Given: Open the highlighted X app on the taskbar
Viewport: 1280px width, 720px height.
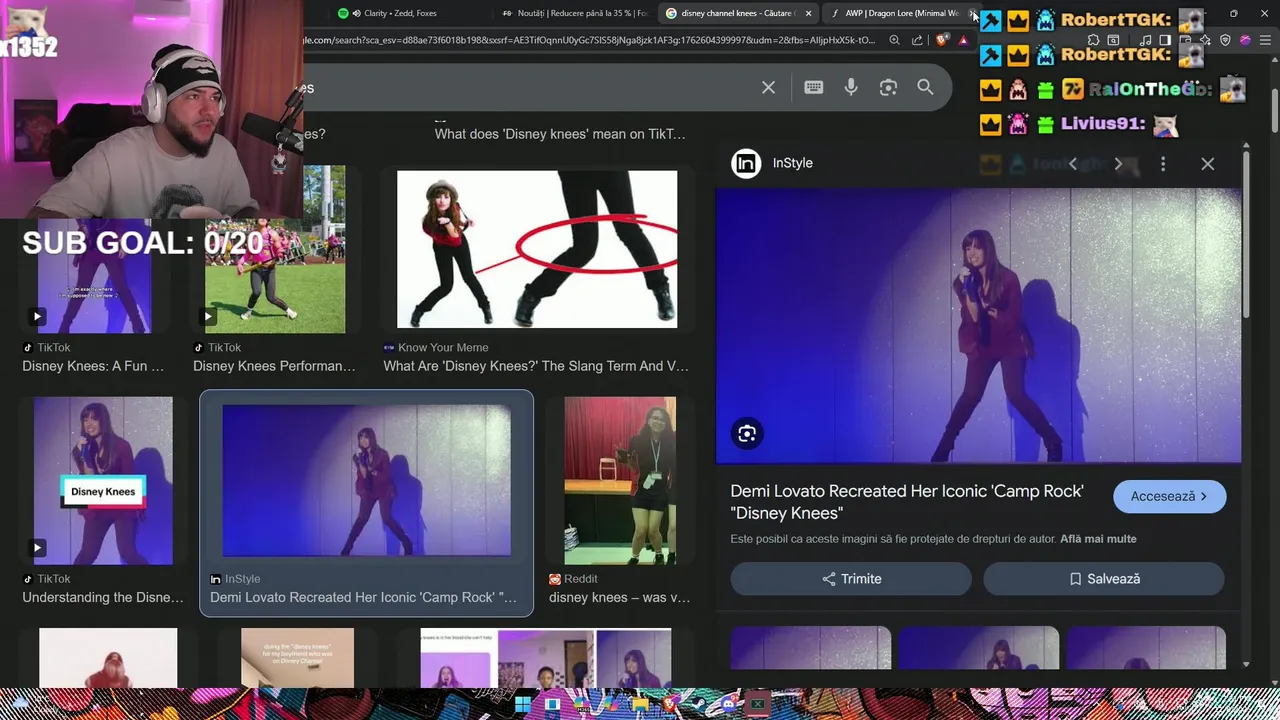Looking at the screenshot, I should pos(758,704).
